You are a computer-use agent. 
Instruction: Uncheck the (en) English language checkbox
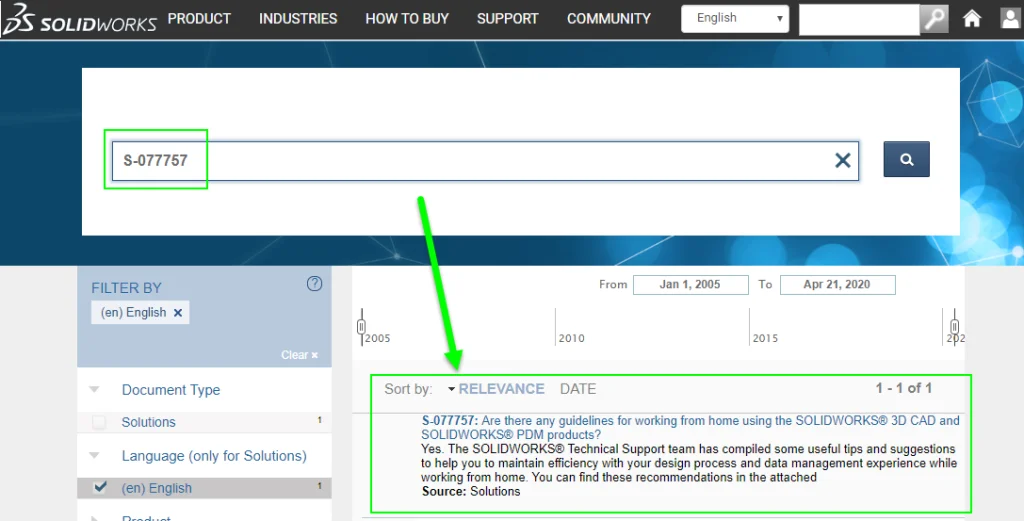(x=99, y=488)
